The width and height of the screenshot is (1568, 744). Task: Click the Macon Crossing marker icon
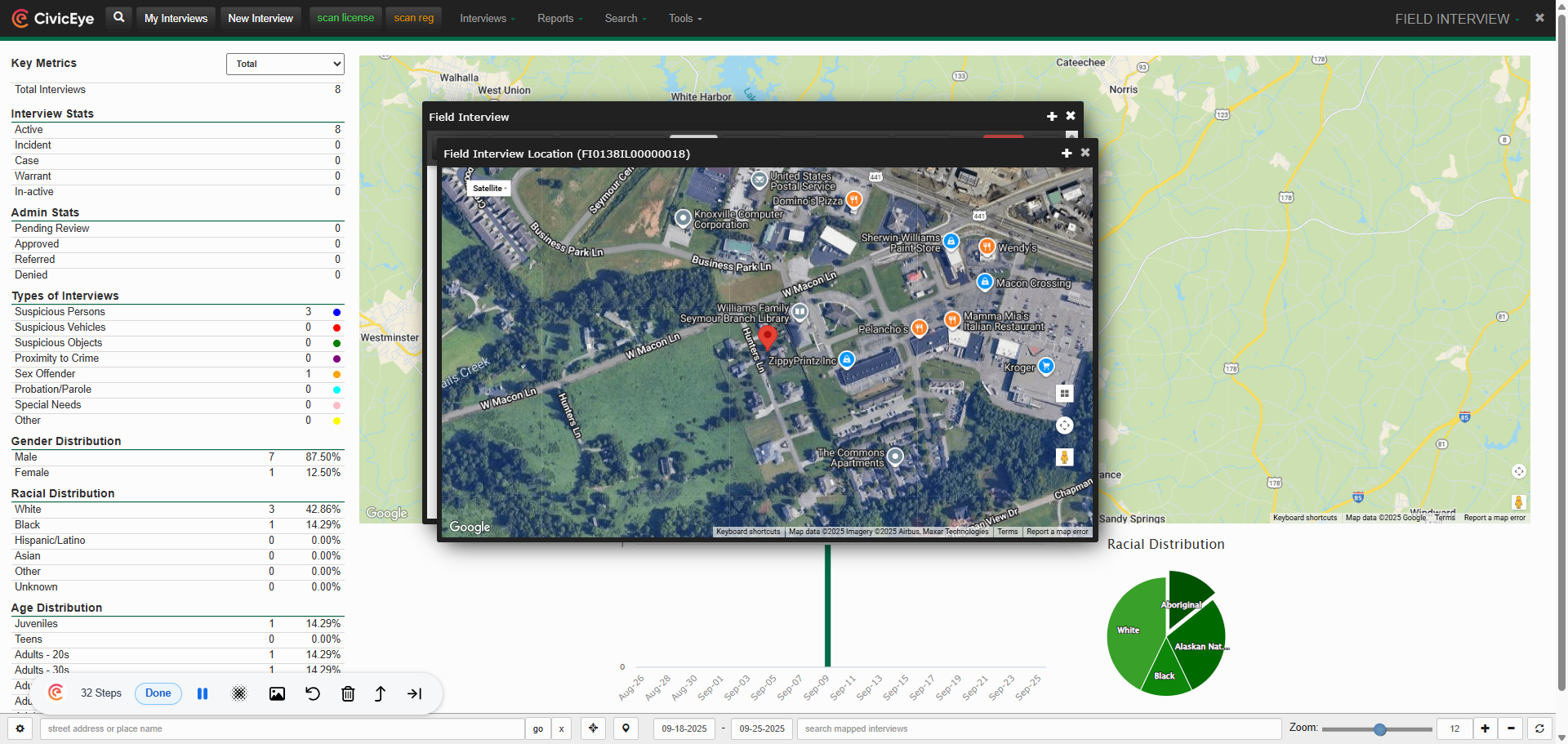(985, 283)
